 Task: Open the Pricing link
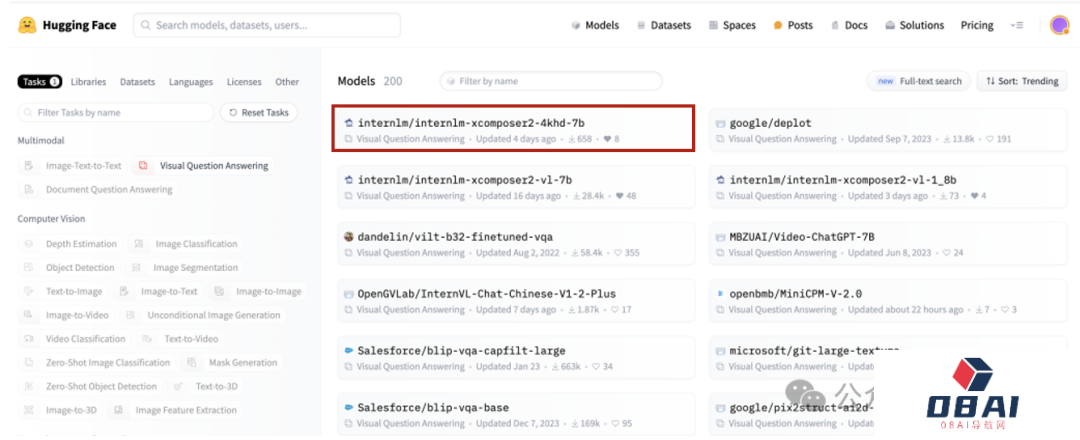point(977,26)
